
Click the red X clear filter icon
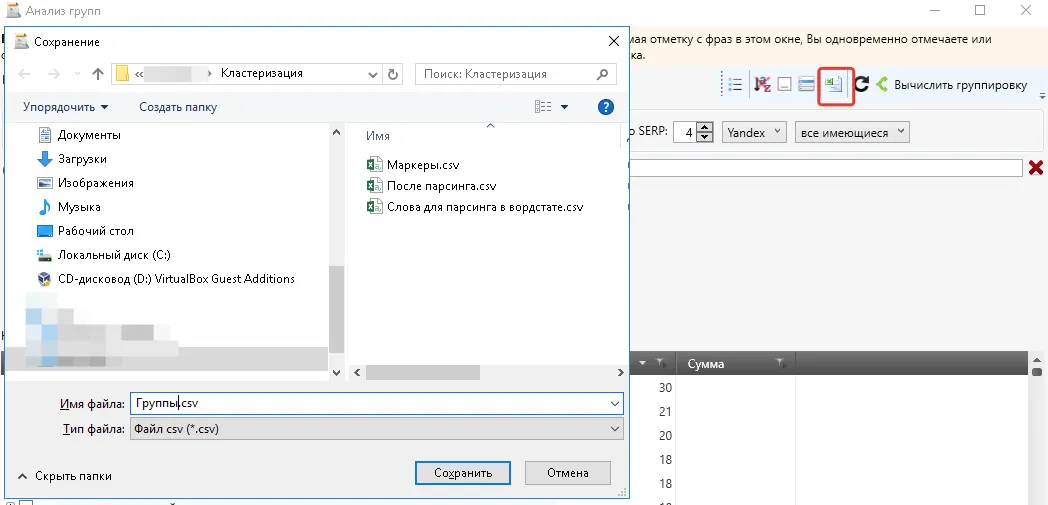click(x=1036, y=168)
